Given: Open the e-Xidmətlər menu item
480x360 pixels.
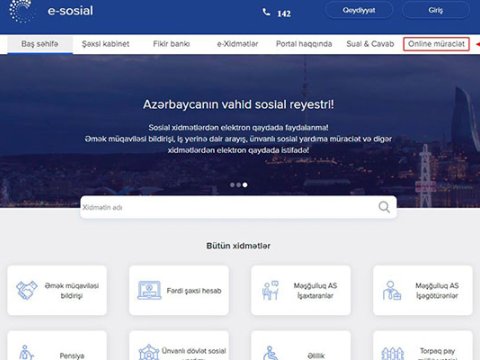Looking at the screenshot, I should (x=237, y=44).
